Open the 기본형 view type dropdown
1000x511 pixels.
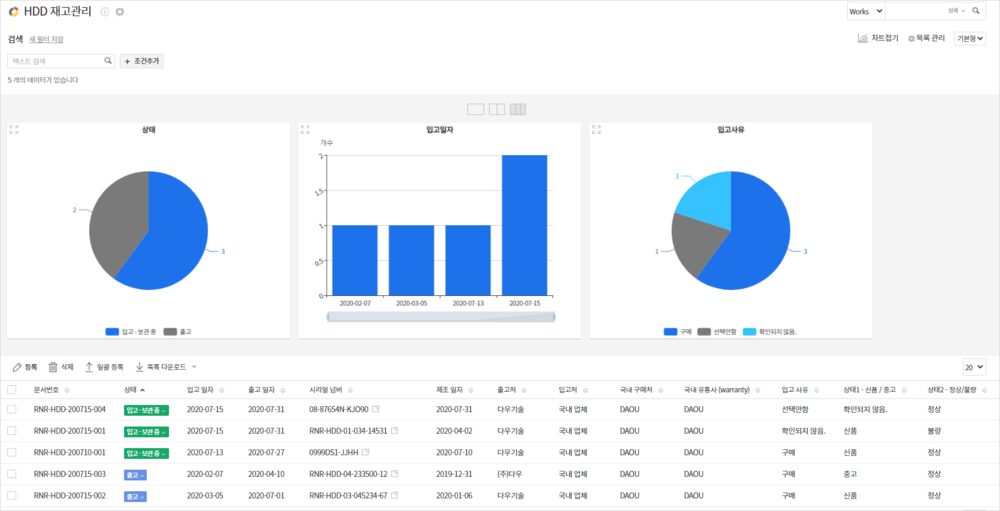(970, 38)
